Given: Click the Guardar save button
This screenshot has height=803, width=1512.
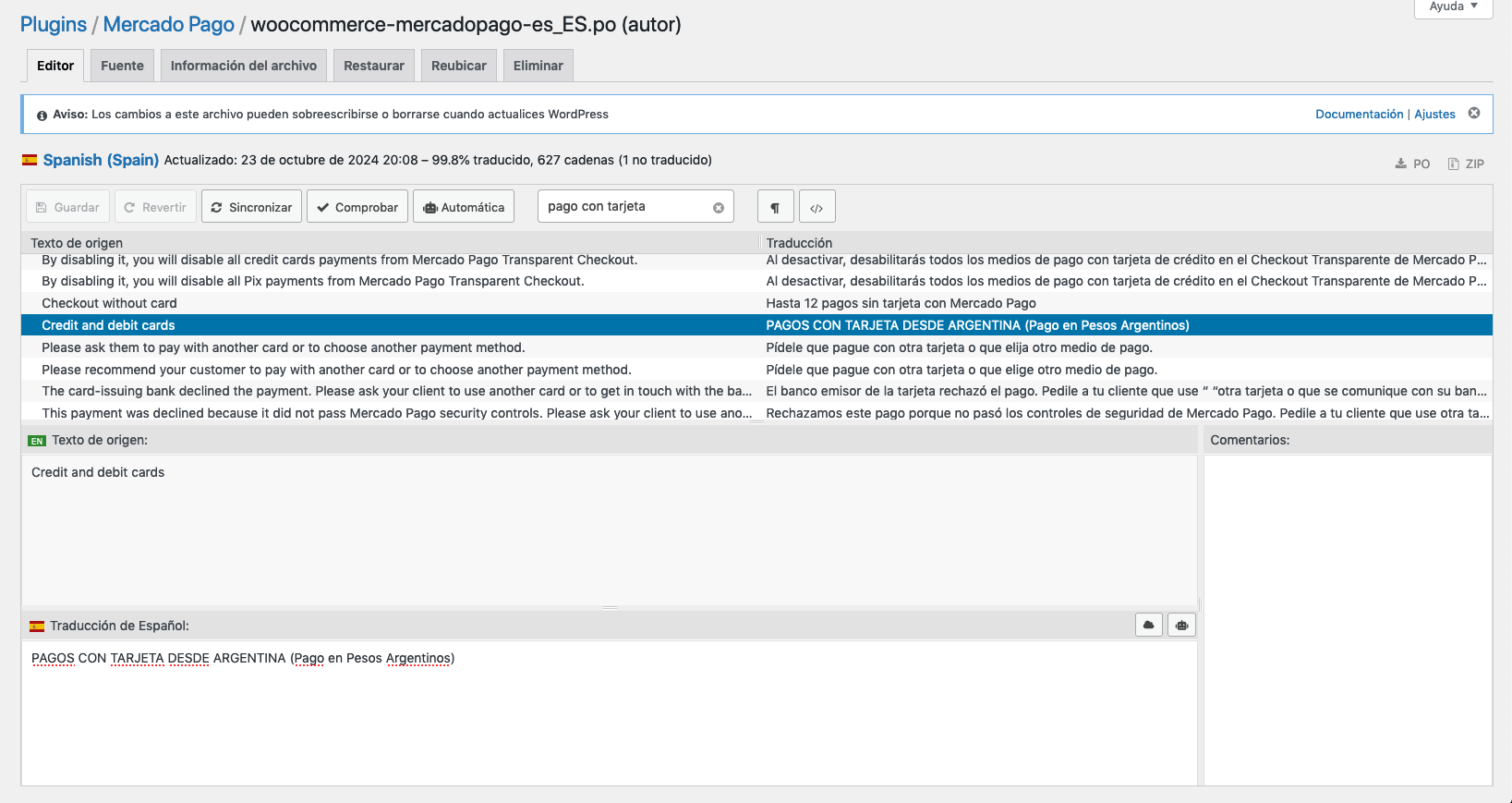Looking at the screenshot, I should 68,207.
